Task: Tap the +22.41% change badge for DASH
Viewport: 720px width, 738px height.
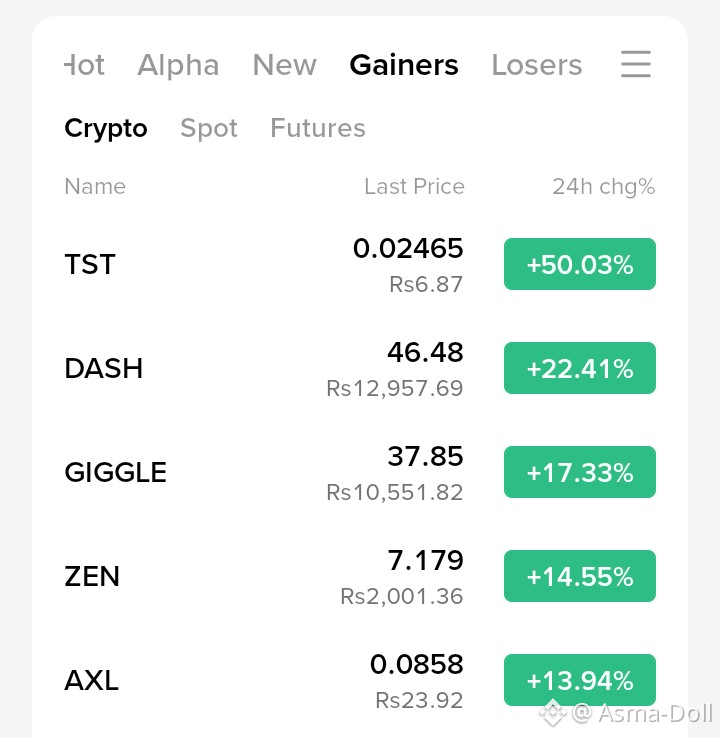Action: pos(580,368)
